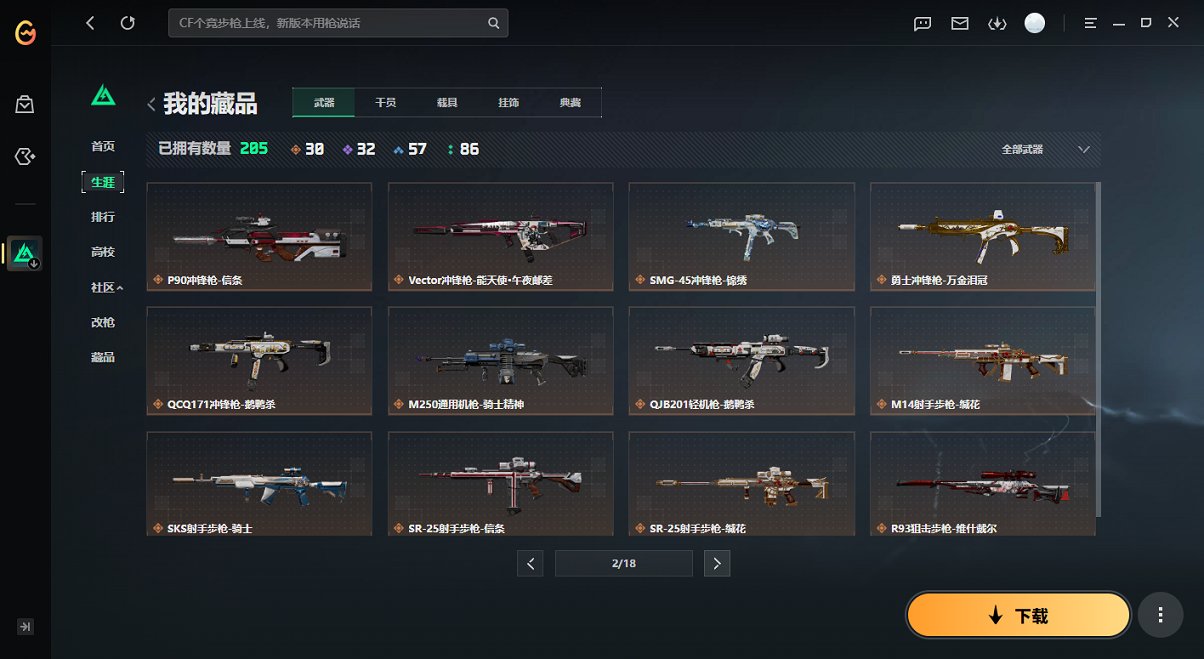Image resolution: width=1204 pixels, height=659 pixels.
Task: Click the search magnifier icon
Action: tap(493, 23)
